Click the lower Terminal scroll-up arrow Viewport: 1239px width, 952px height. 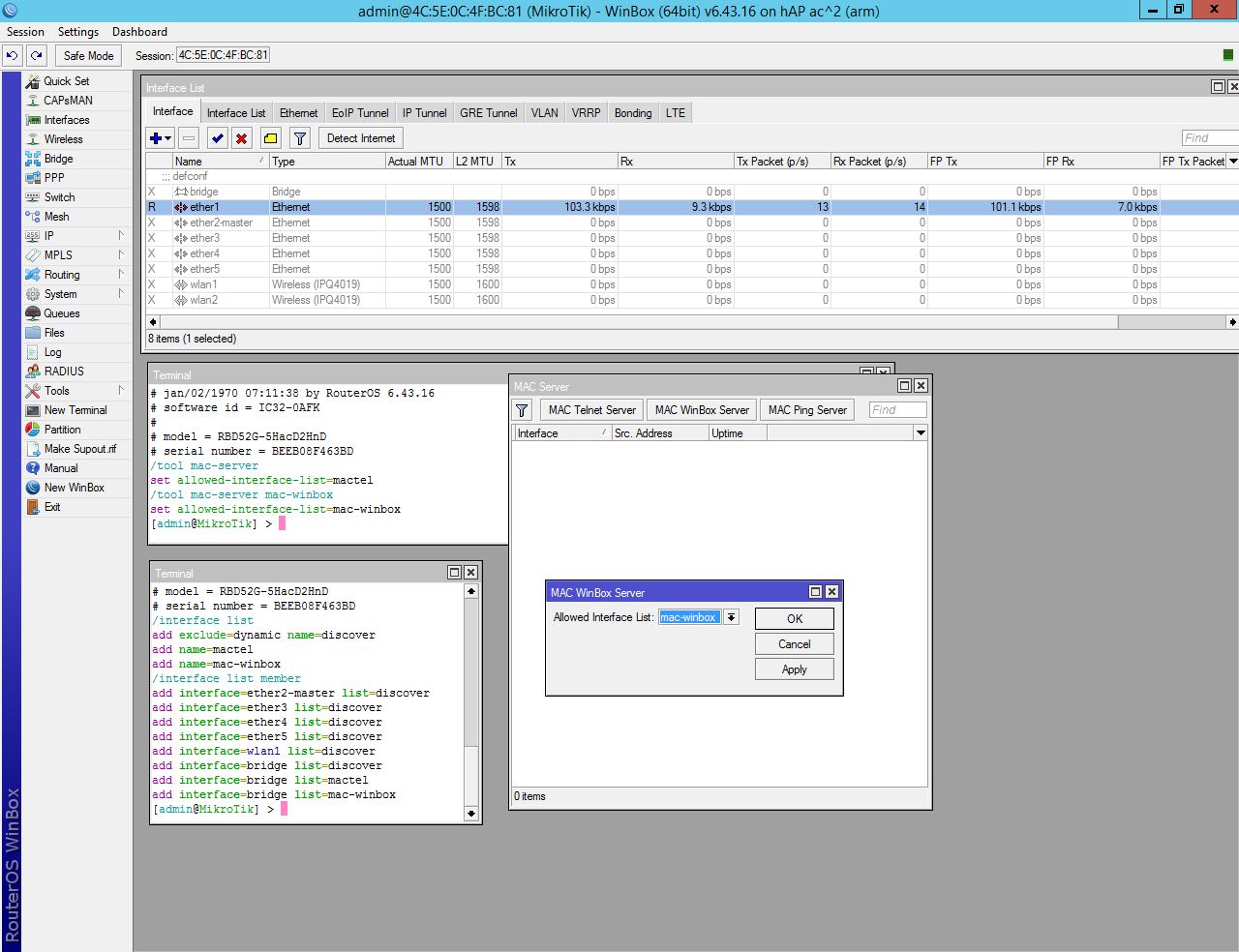(x=471, y=591)
